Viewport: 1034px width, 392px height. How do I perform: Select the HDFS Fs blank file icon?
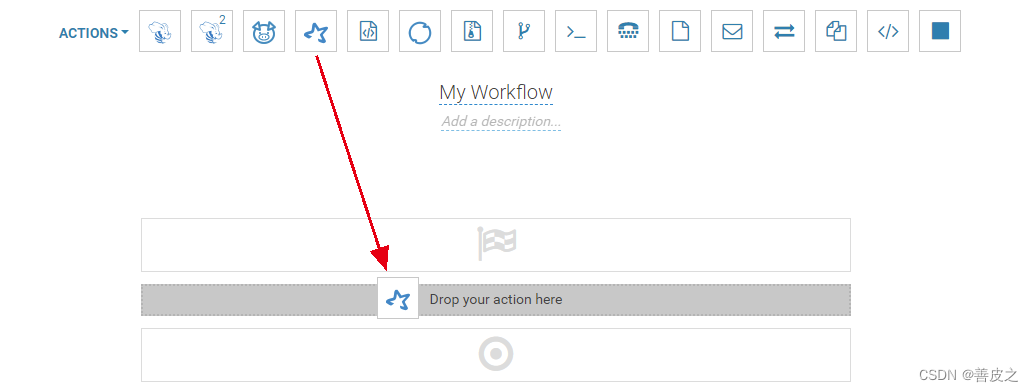pyautogui.click(x=680, y=31)
